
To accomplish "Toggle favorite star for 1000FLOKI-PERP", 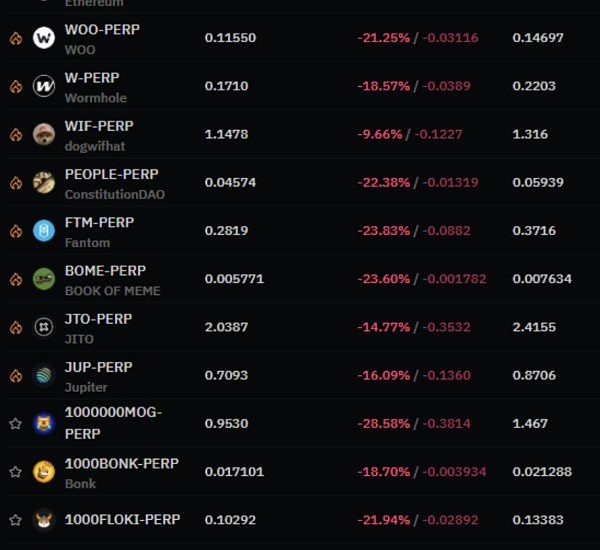I will [15, 520].
